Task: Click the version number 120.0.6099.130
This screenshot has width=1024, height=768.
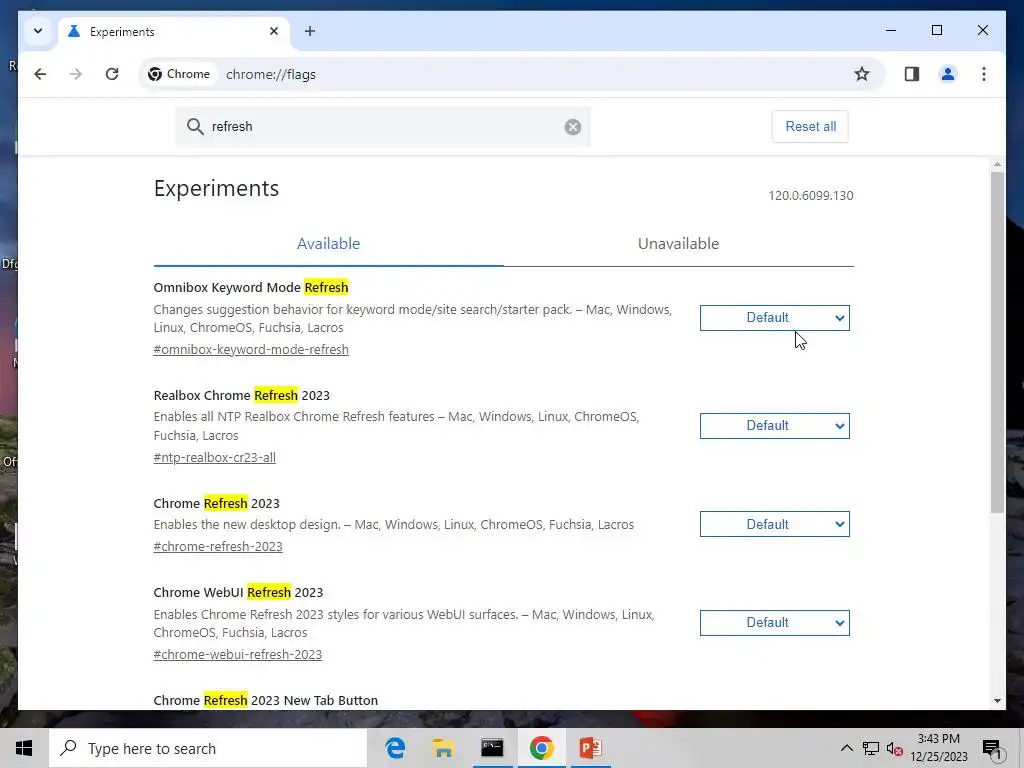Action: (810, 196)
